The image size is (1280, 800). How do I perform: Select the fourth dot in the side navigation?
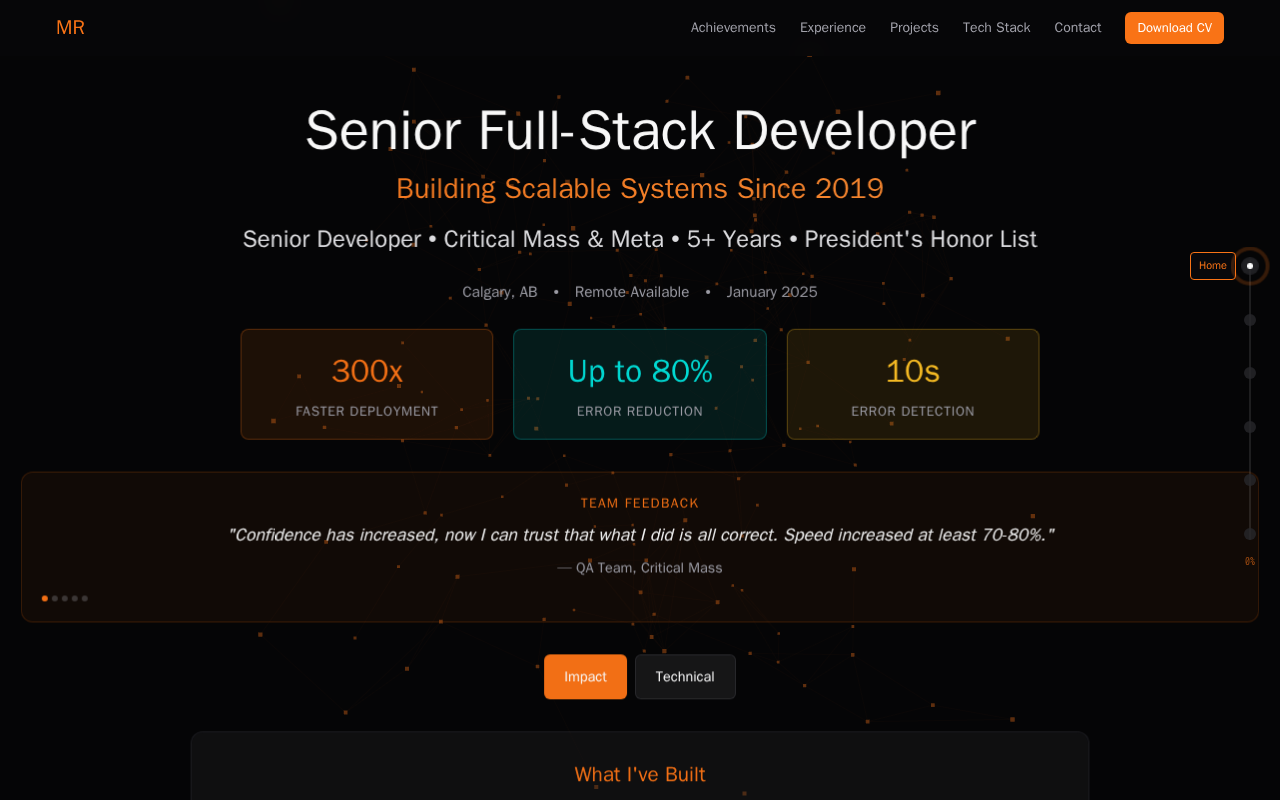click(x=1250, y=427)
